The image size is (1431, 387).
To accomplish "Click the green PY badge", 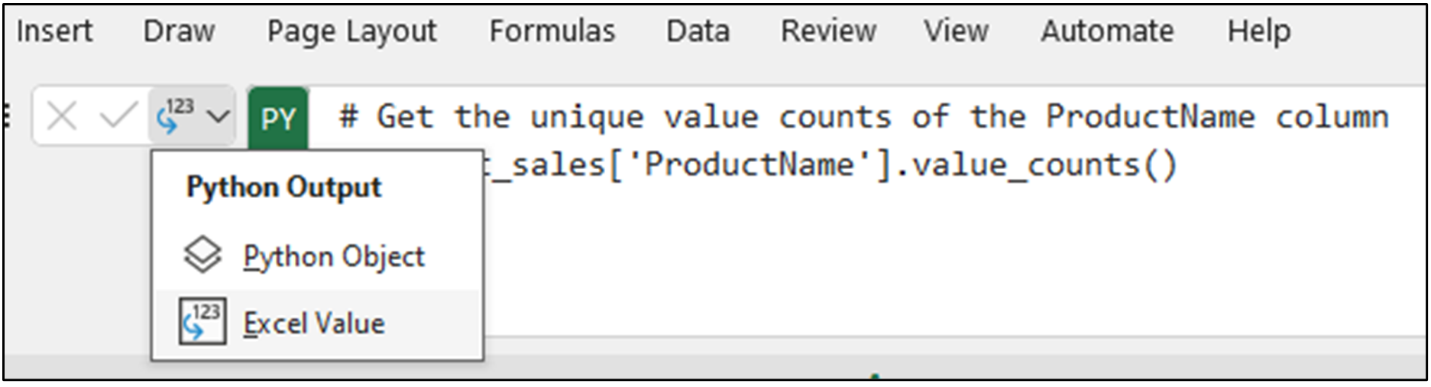I will point(278,119).
